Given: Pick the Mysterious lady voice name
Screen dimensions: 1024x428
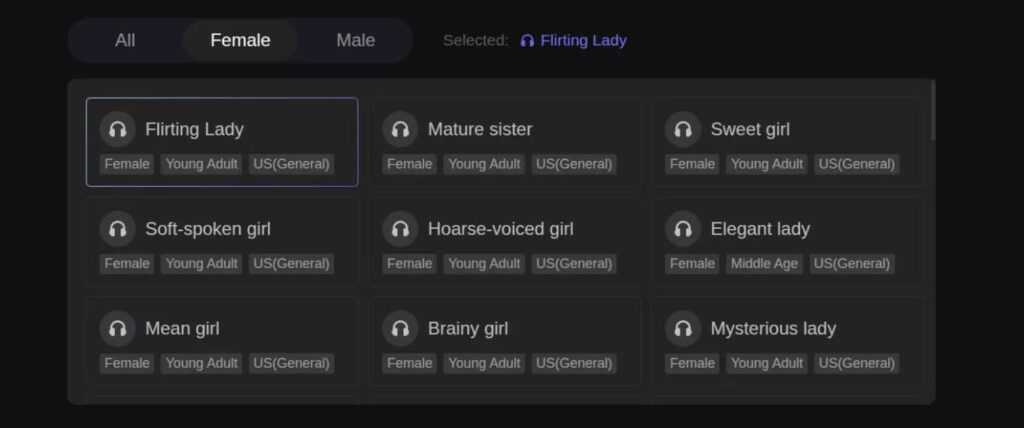Looking at the screenshot, I should 773,328.
